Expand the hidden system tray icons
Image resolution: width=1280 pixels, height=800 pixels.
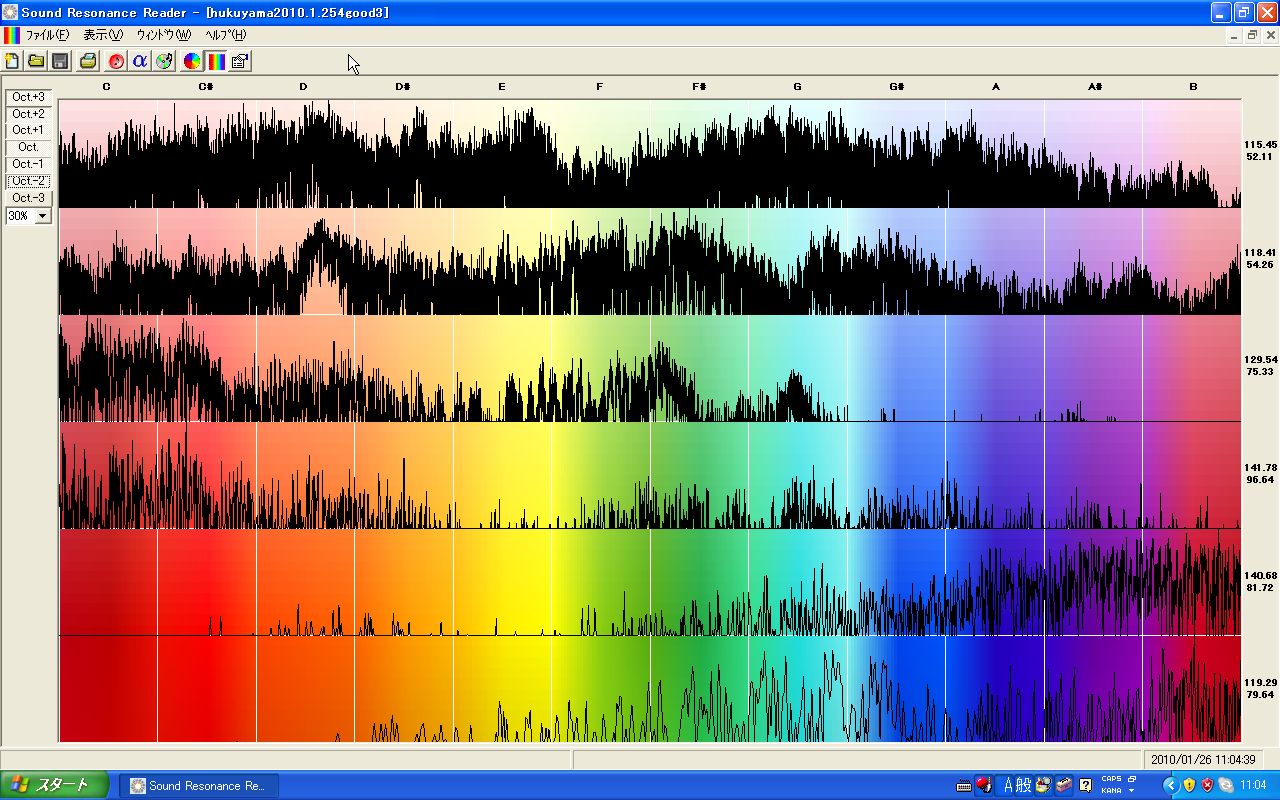click(x=1169, y=785)
